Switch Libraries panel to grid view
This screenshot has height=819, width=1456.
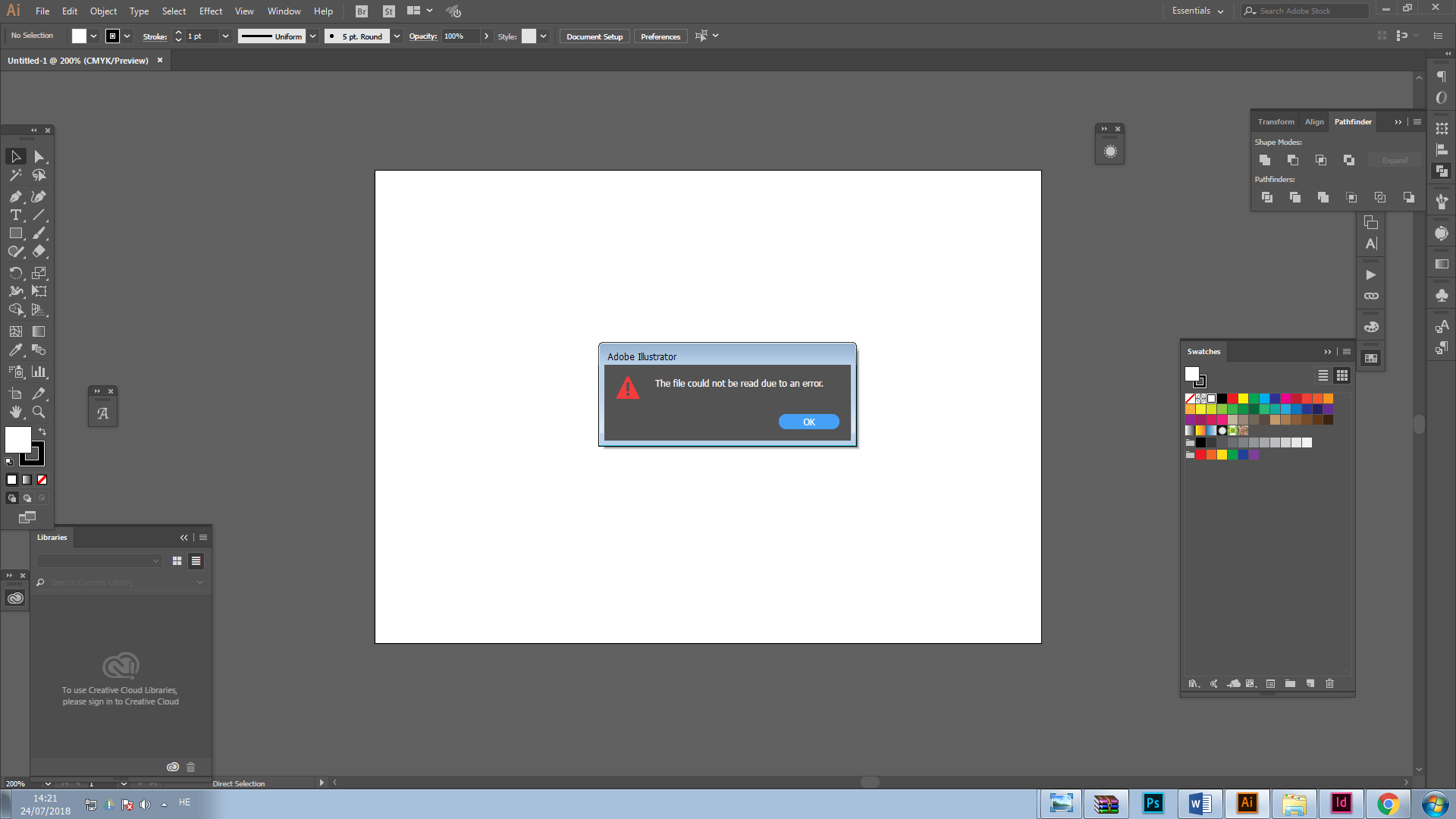pos(177,561)
